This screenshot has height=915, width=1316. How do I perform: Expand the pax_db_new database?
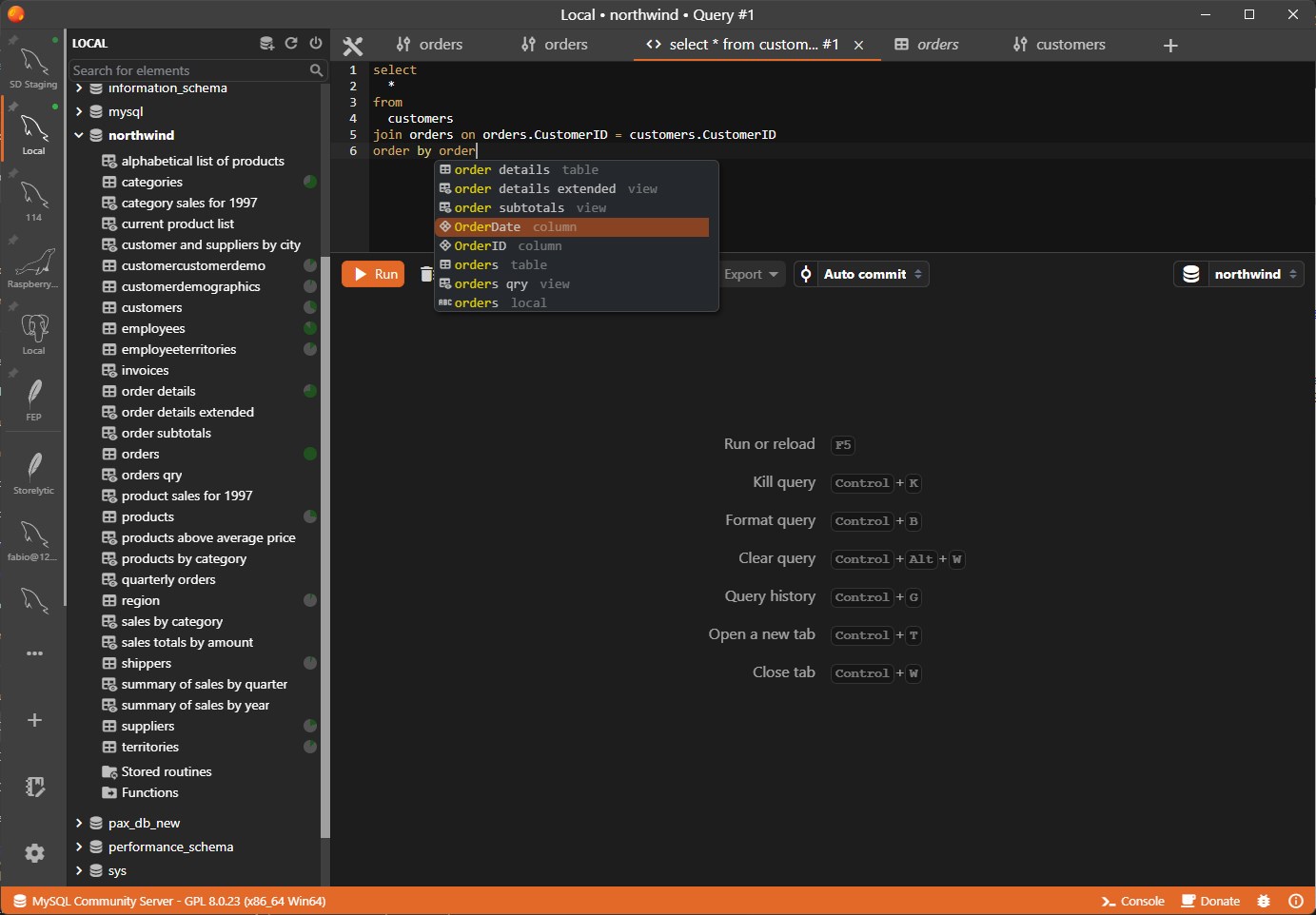(79, 823)
